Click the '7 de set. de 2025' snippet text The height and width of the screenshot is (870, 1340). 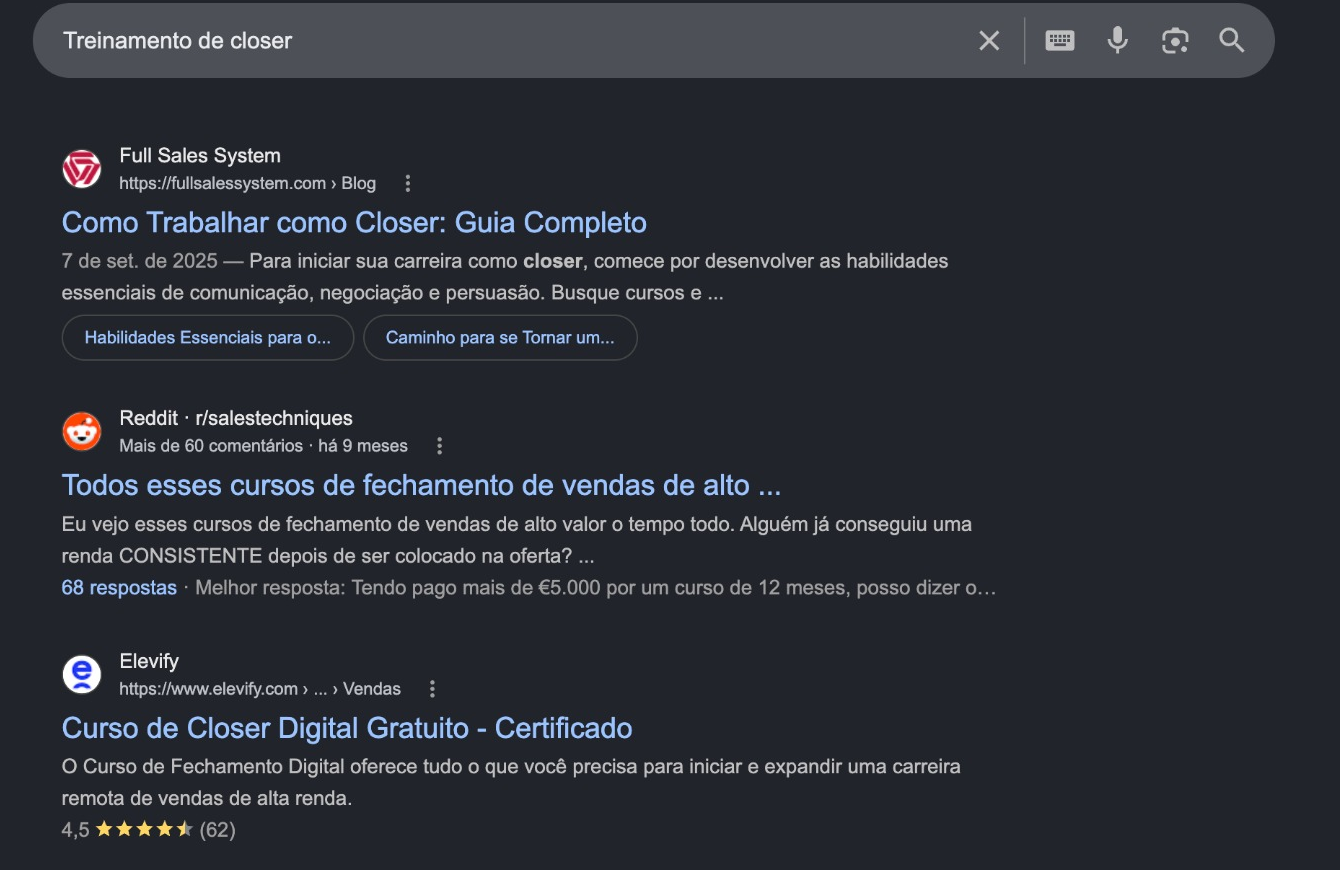[x=140, y=261]
